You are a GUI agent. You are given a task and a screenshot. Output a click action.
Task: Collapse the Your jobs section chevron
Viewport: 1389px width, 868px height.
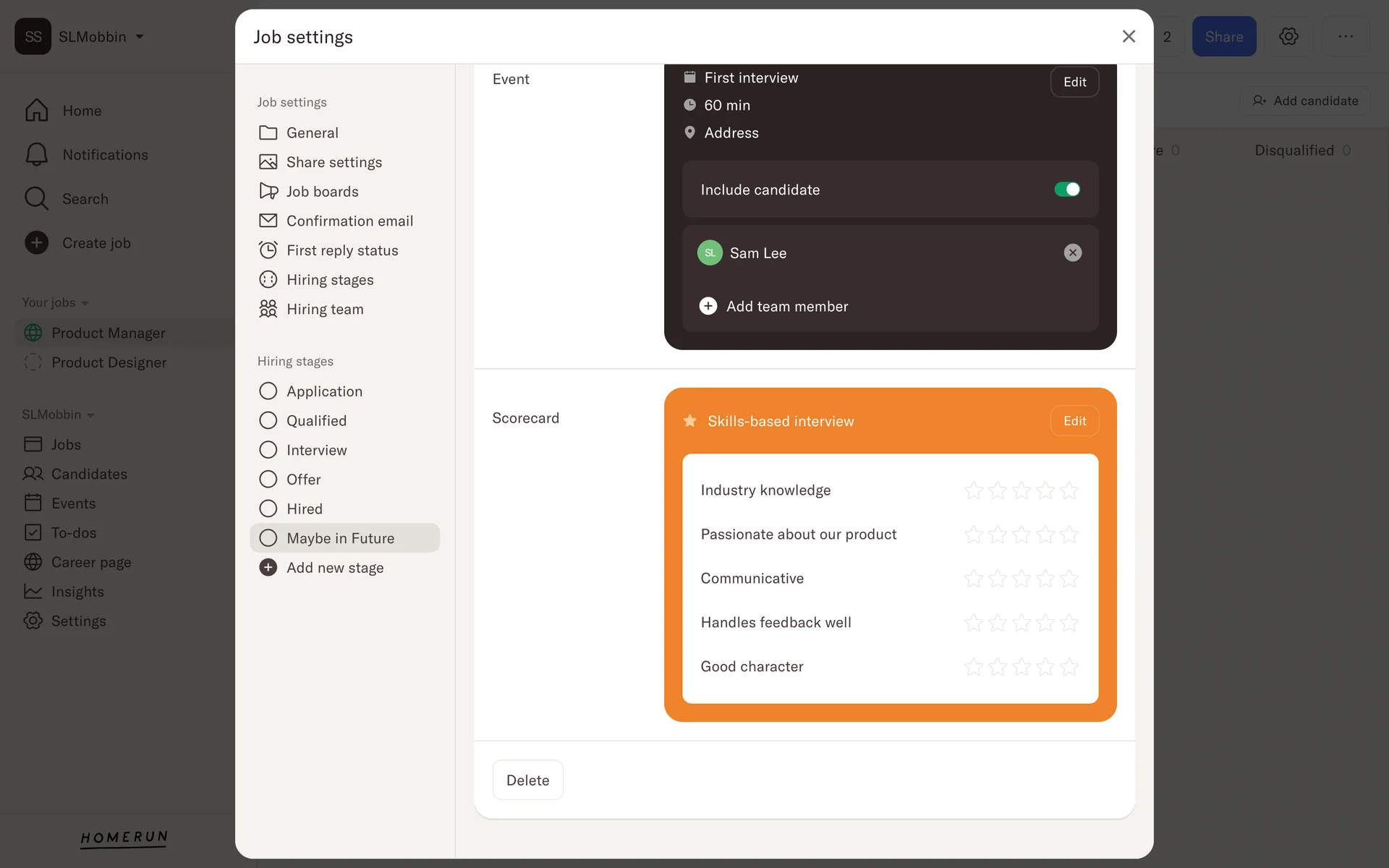pos(85,303)
